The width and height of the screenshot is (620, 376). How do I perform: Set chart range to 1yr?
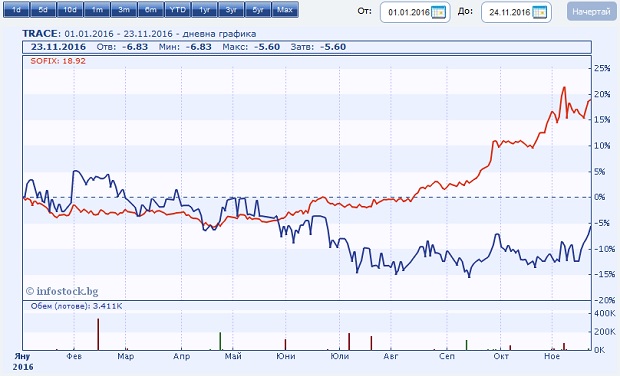[x=204, y=10]
